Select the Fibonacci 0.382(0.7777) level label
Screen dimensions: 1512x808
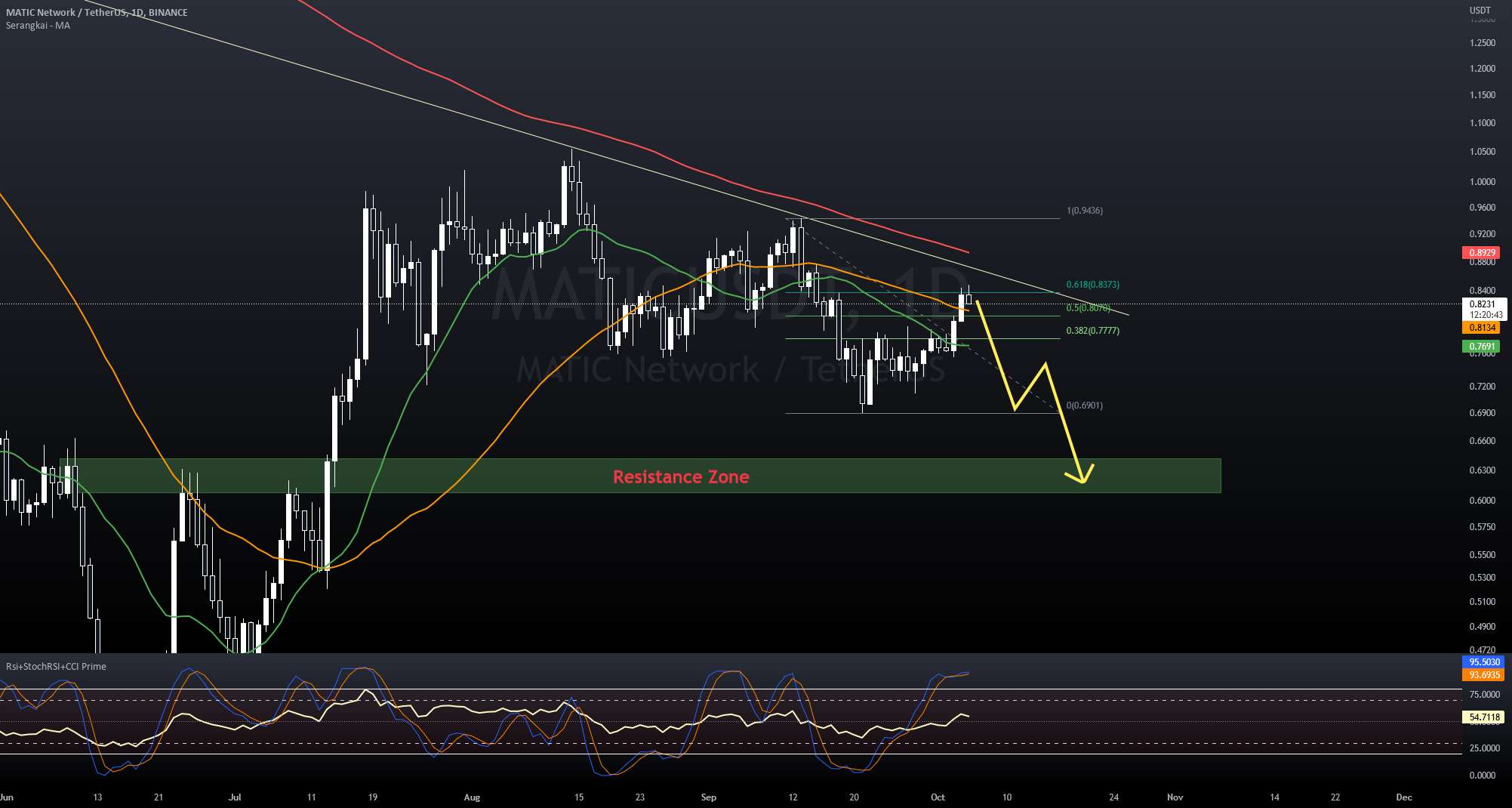pos(1092,331)
